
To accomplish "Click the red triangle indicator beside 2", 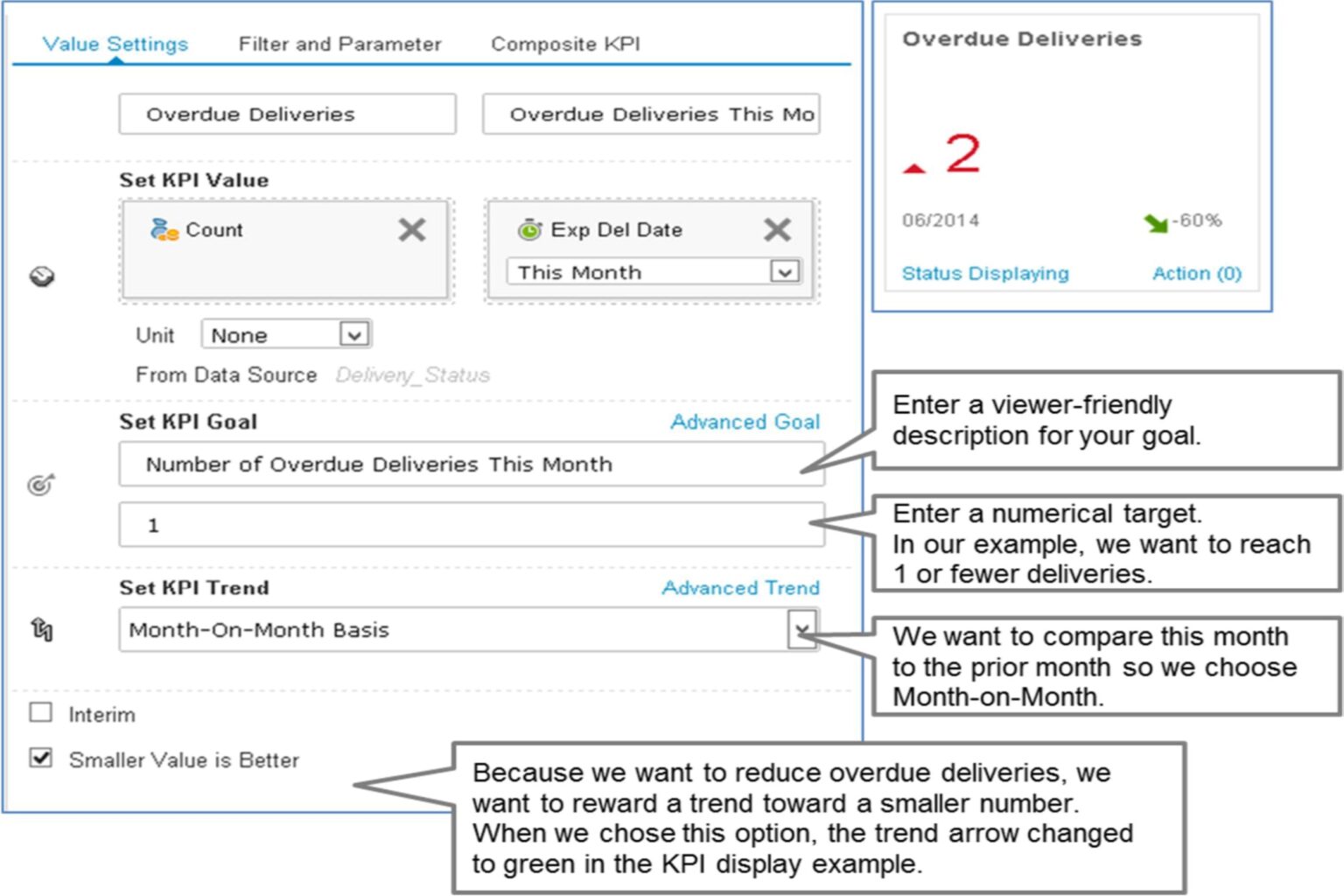I will [914, 167].
